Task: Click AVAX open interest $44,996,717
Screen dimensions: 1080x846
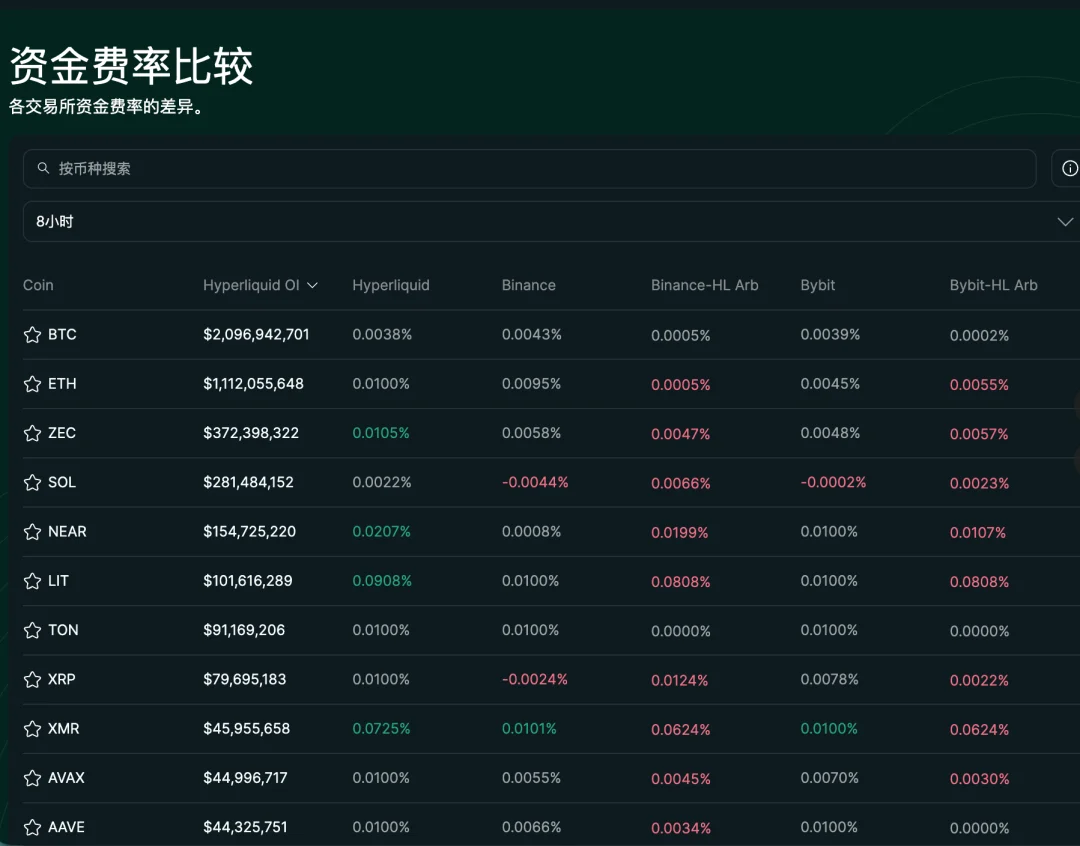Action: point(245,778)
